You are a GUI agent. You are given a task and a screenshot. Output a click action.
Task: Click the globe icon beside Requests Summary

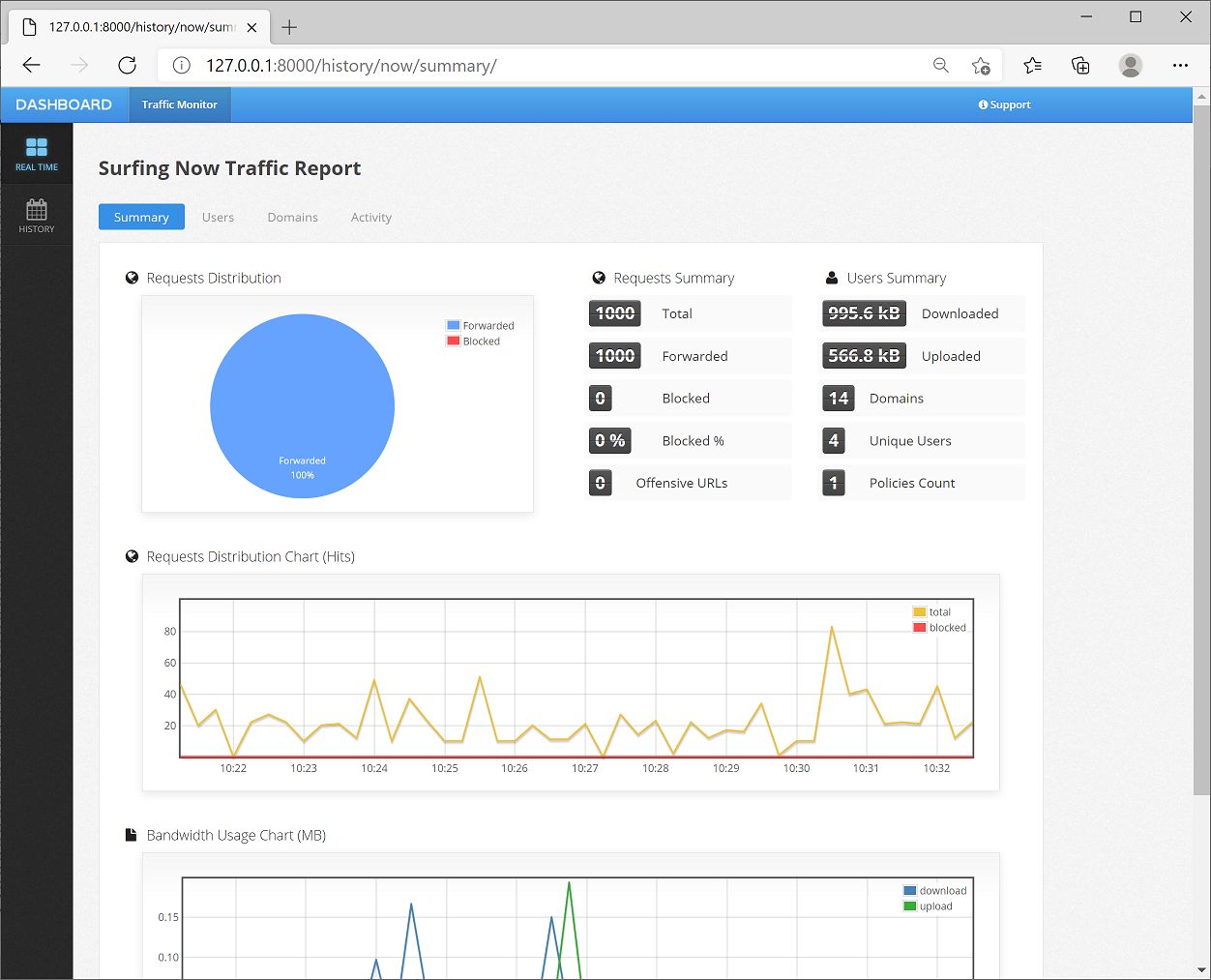pos(599,278)
